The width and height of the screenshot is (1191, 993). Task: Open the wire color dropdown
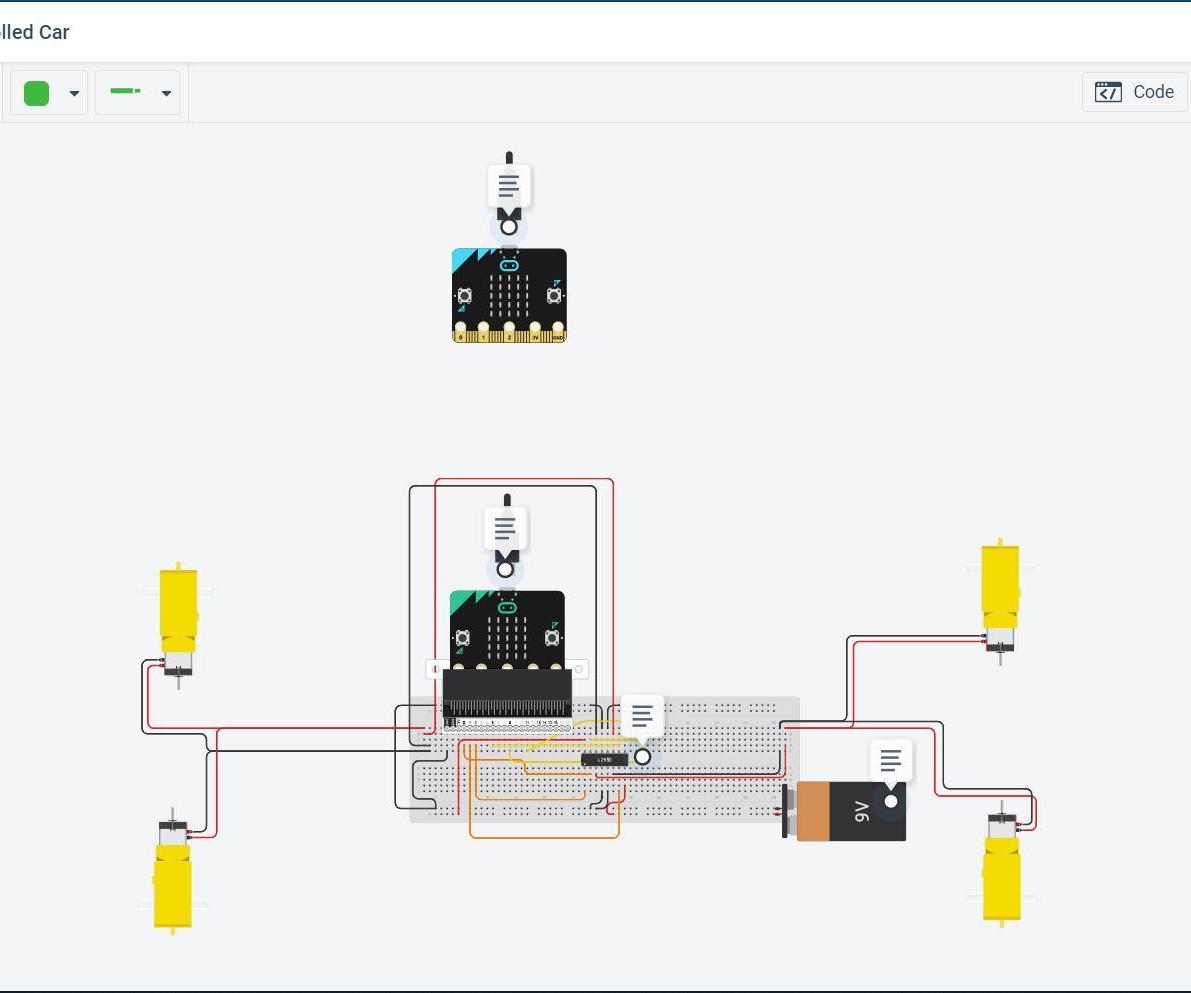pyautogui.click(x=74, y=93)
